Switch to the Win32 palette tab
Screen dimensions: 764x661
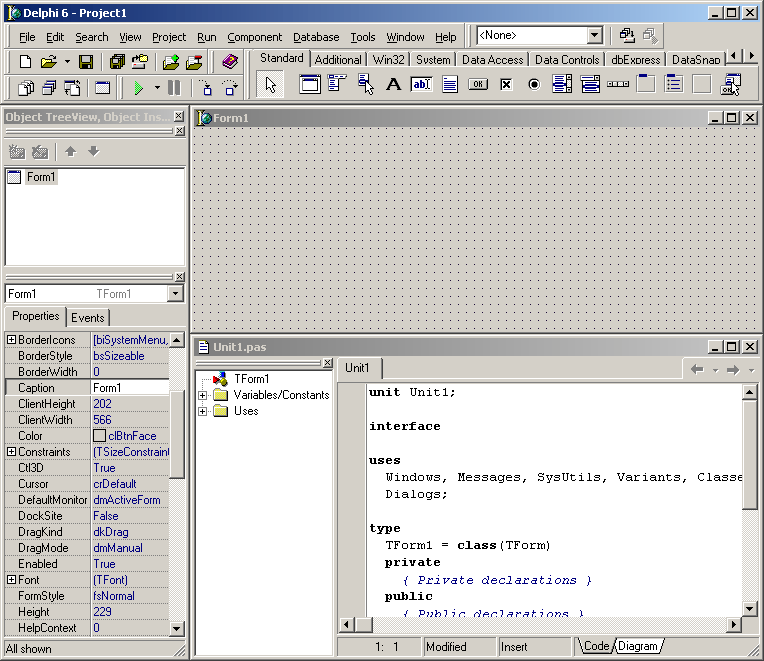(x=388, y=60)
